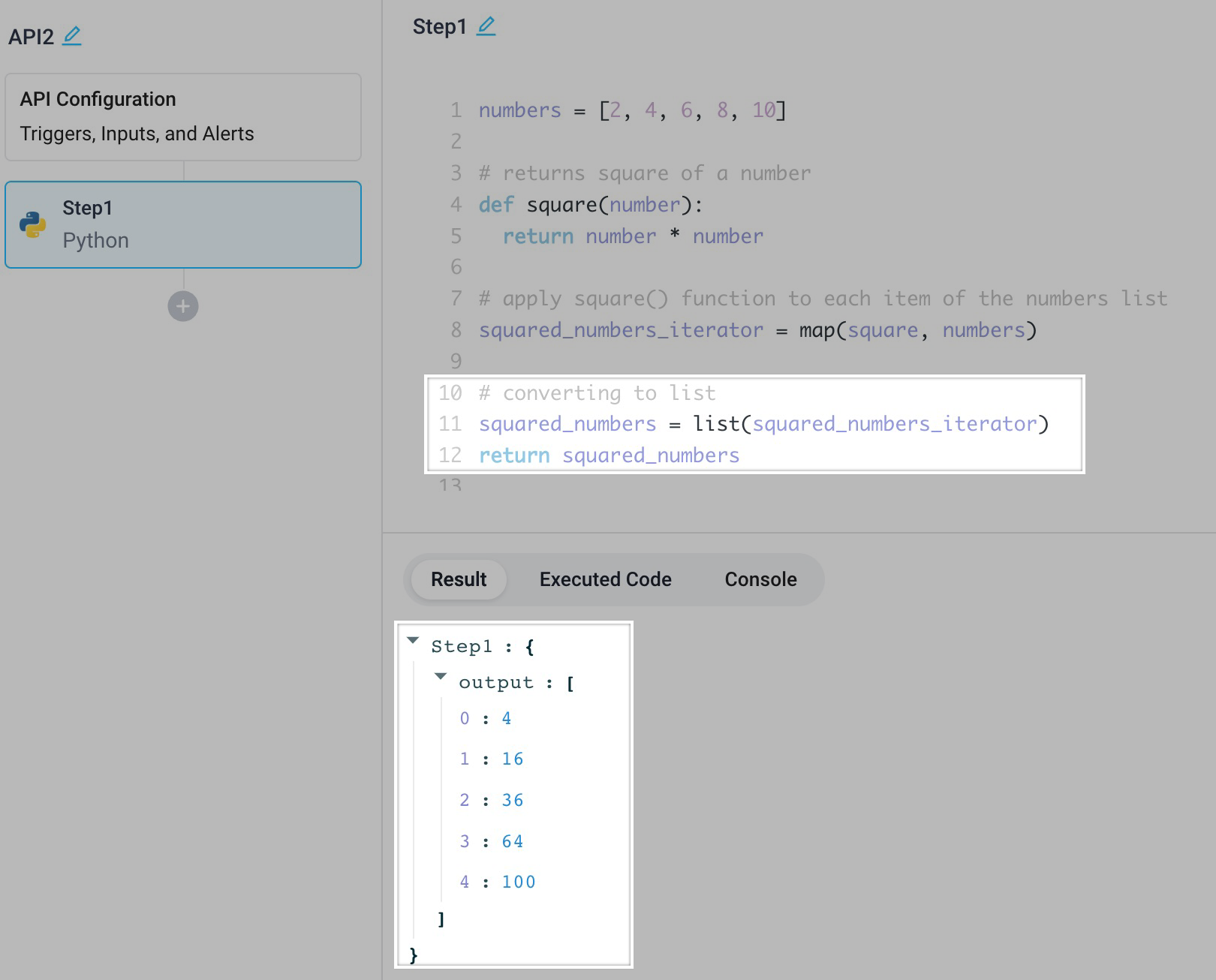
Task: Click the disclosure triangle beside output array
Action: point(440,676)
